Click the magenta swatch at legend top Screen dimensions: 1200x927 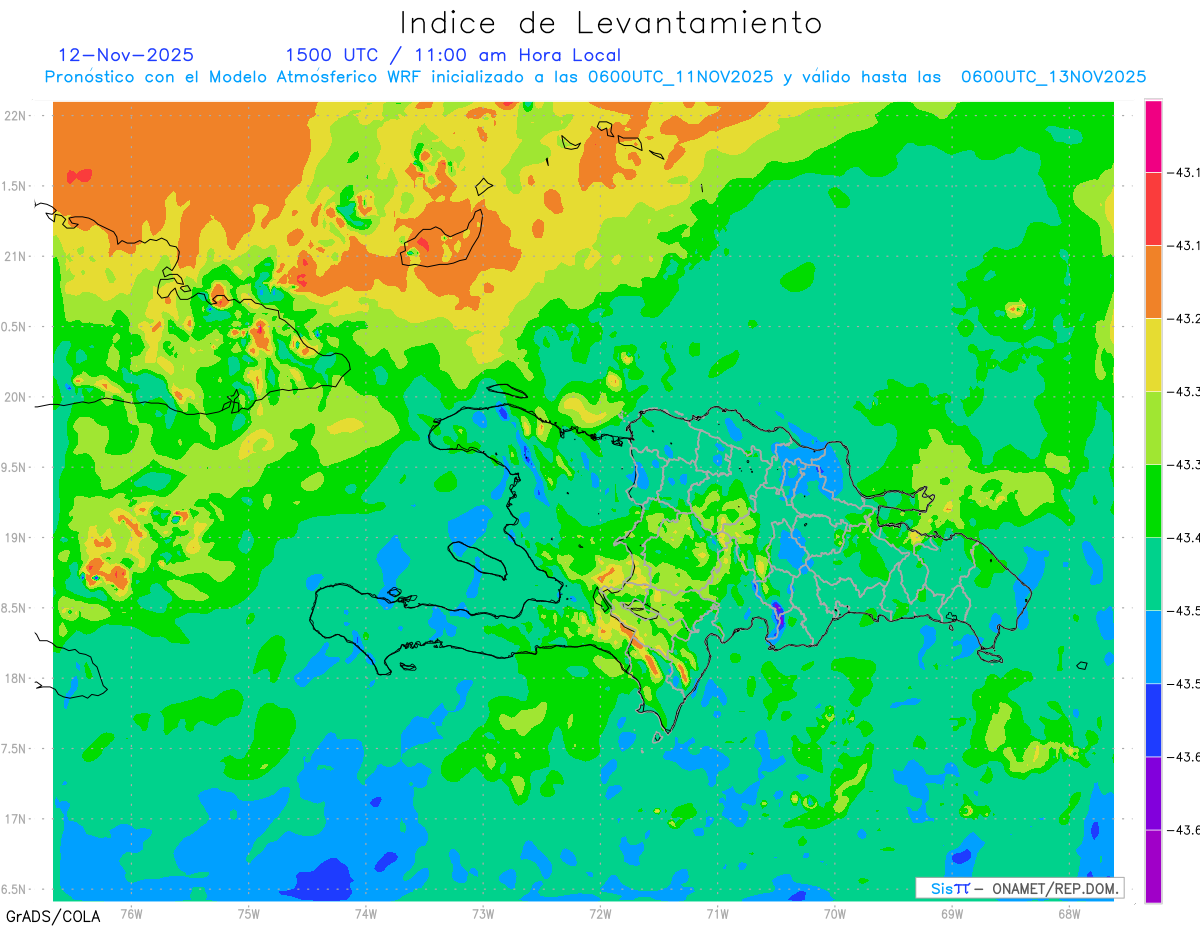pyautogui.click(x=1153, y=136)
